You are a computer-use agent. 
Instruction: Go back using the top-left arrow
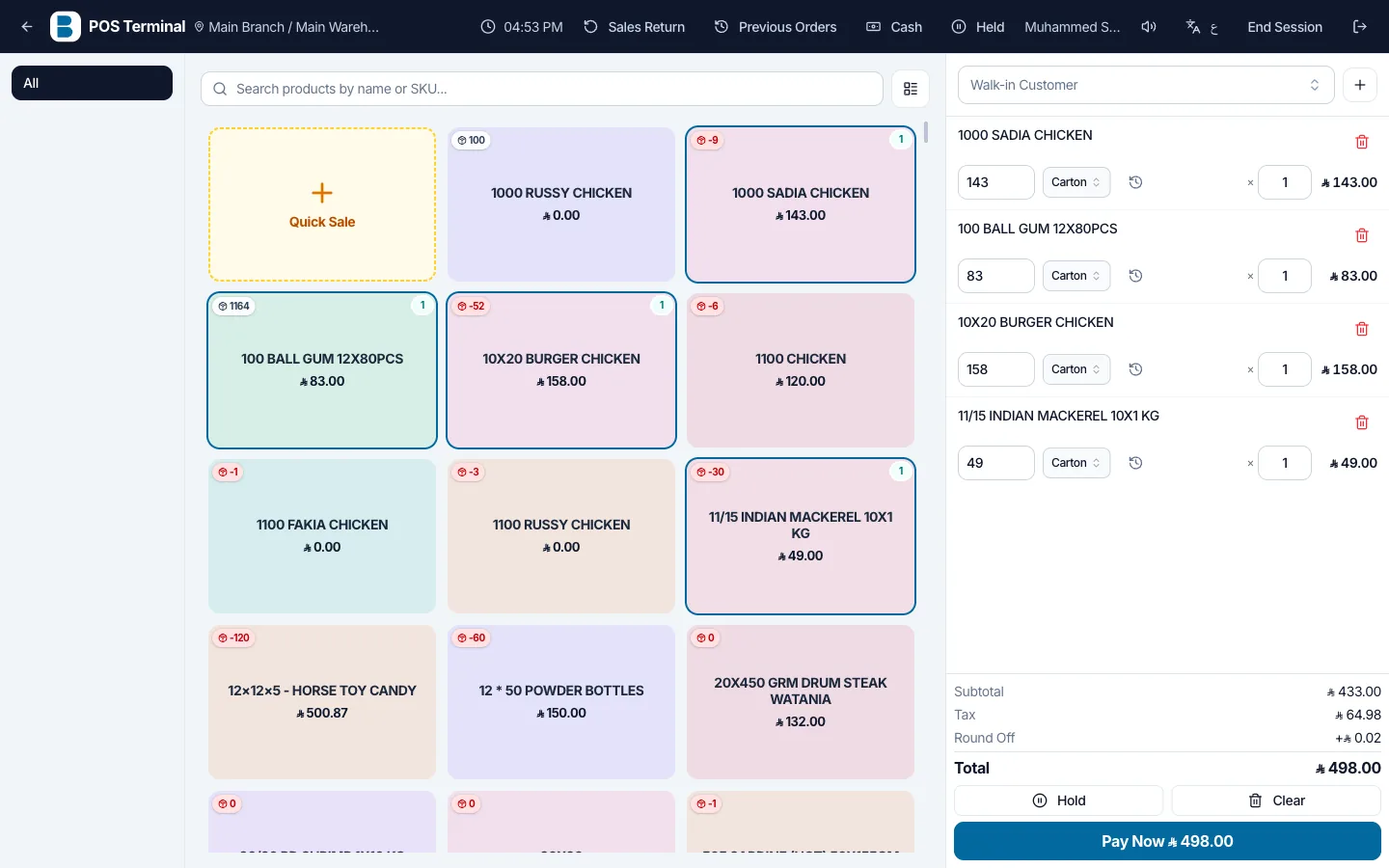27,27
